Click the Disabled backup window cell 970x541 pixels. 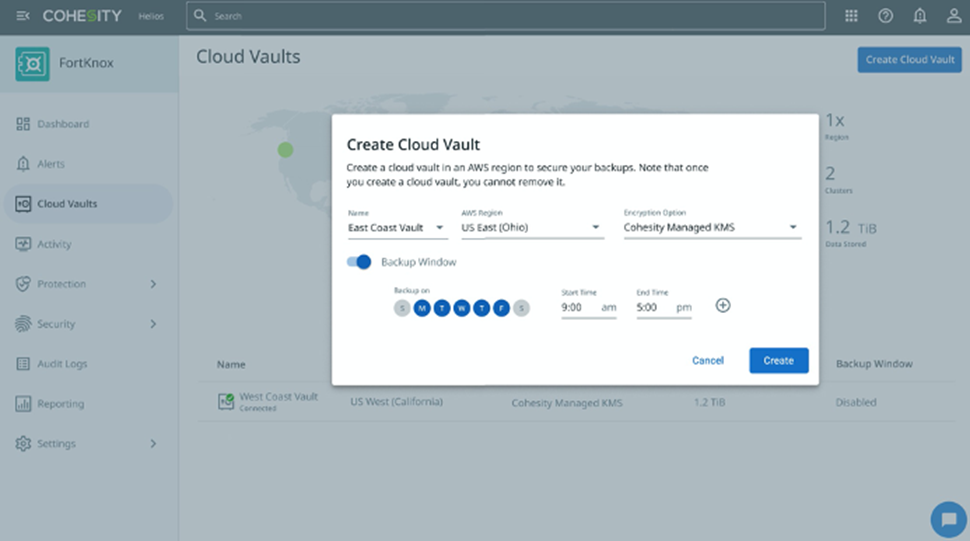(856, 403)
